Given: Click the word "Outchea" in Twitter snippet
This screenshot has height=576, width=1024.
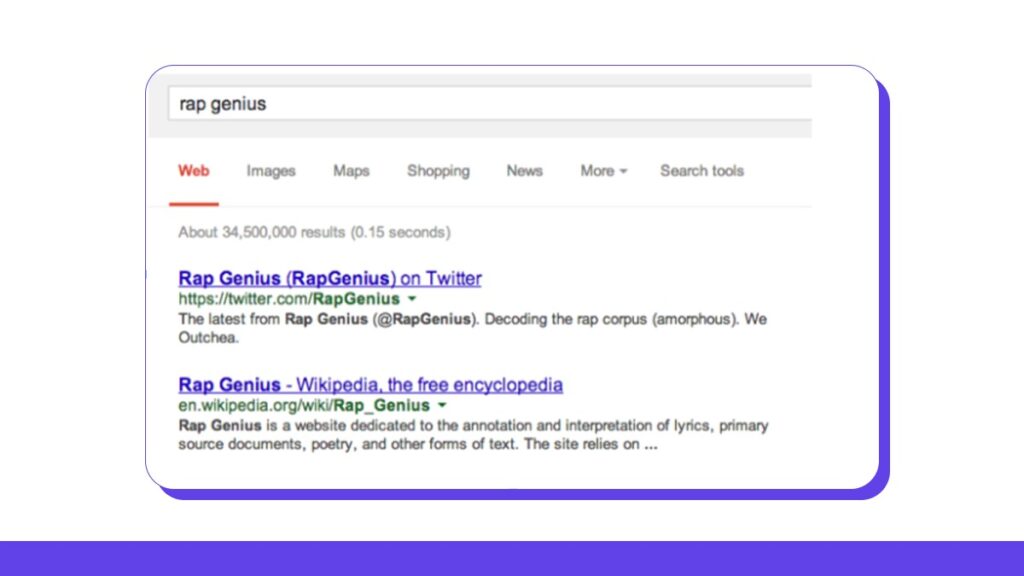Looking at the screenshot, I should [208, 338].
